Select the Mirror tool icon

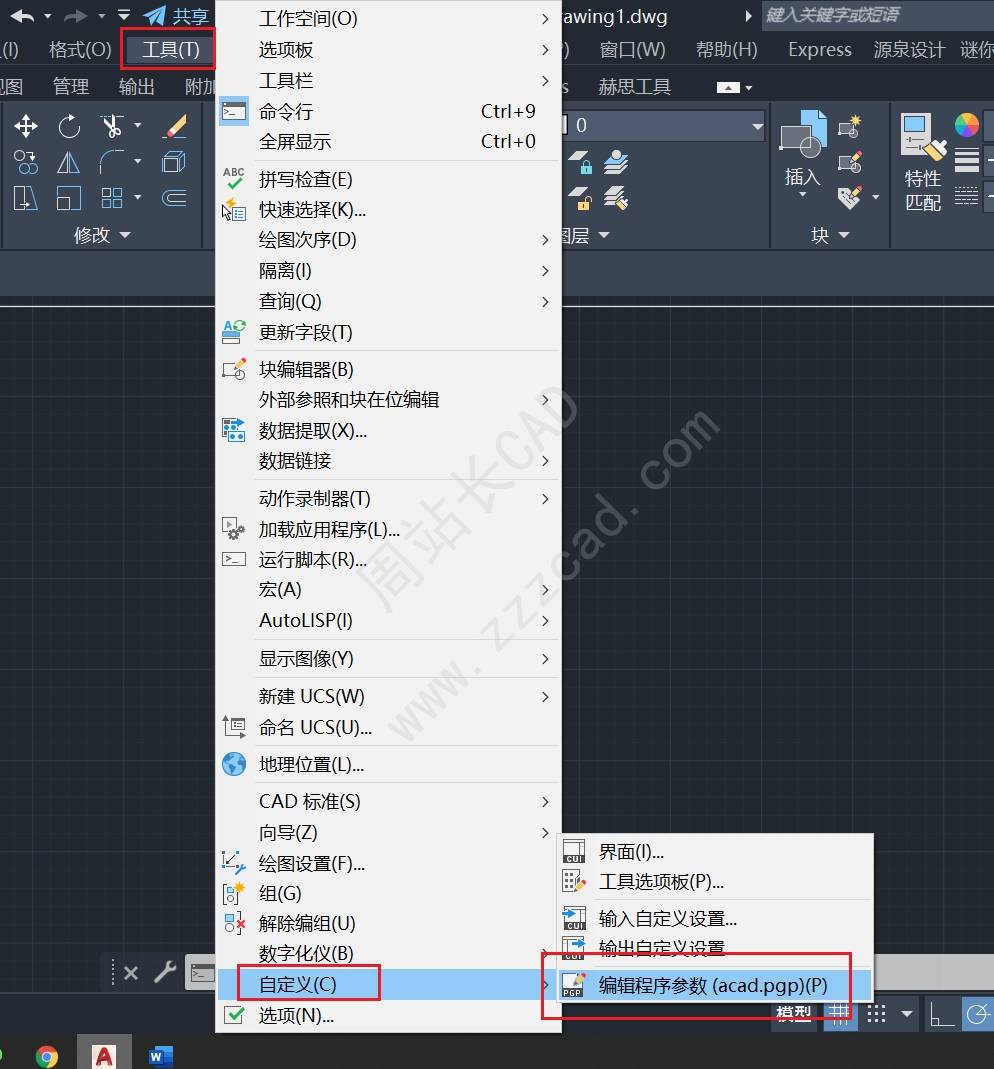(x=68, y=162)
